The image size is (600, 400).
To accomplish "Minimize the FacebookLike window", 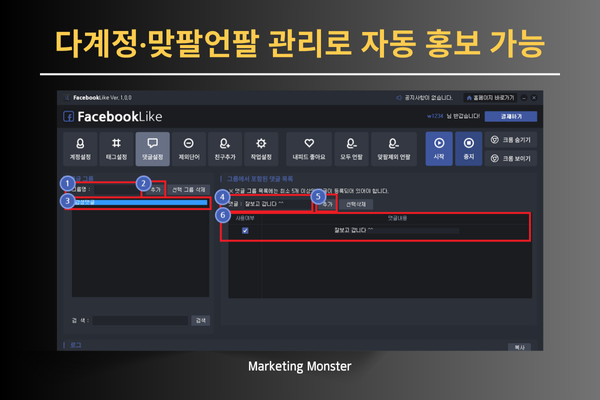I will pyautogui.click(x=524, y=98).
